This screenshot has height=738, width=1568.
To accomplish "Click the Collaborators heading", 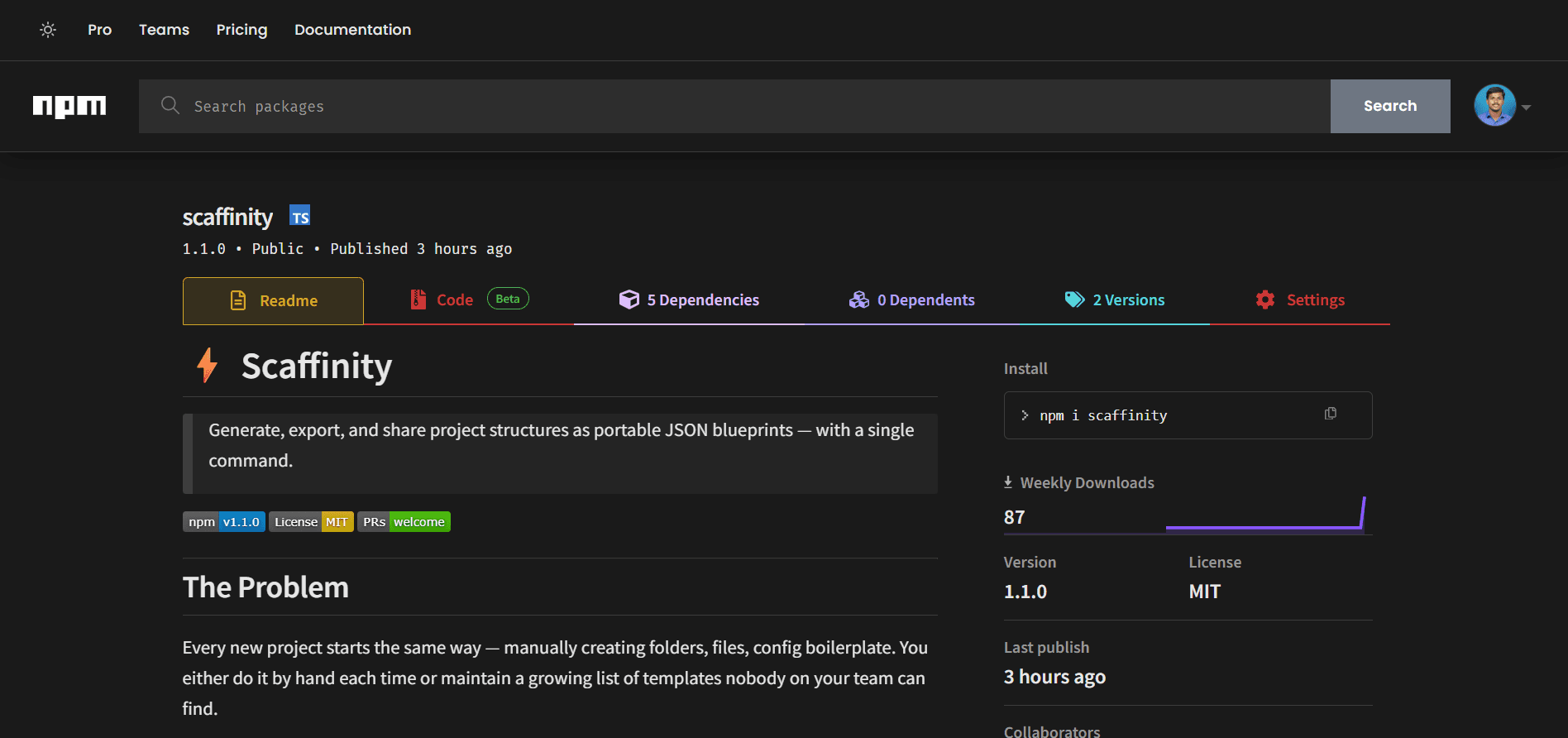I will [1052, 731].
